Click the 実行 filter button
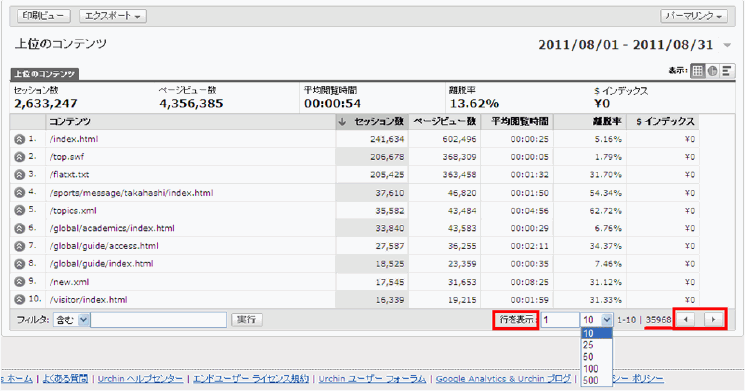 247,320
